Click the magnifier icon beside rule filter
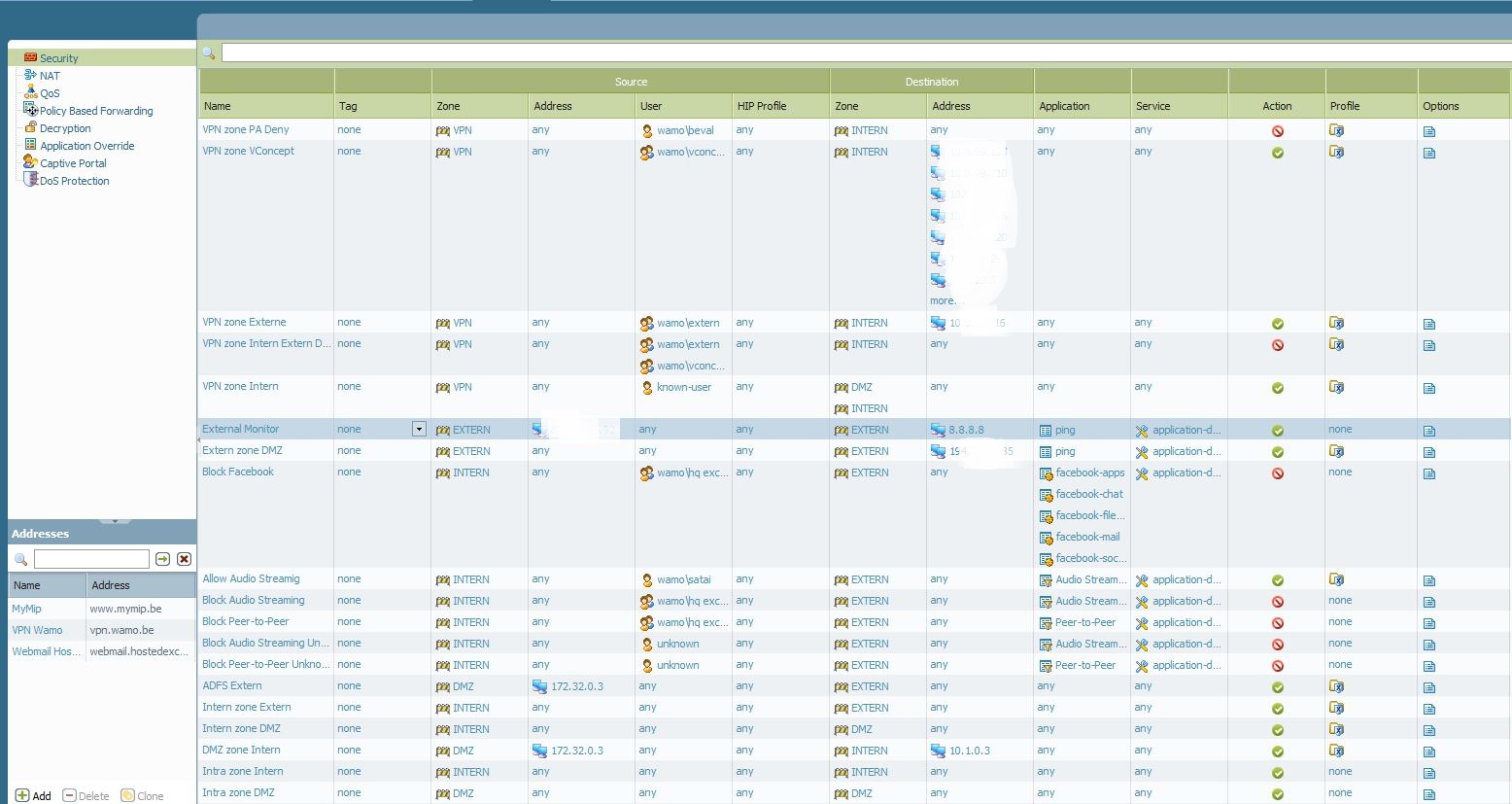This screenshot has height=804, width=1512. (x=208, y=52)
